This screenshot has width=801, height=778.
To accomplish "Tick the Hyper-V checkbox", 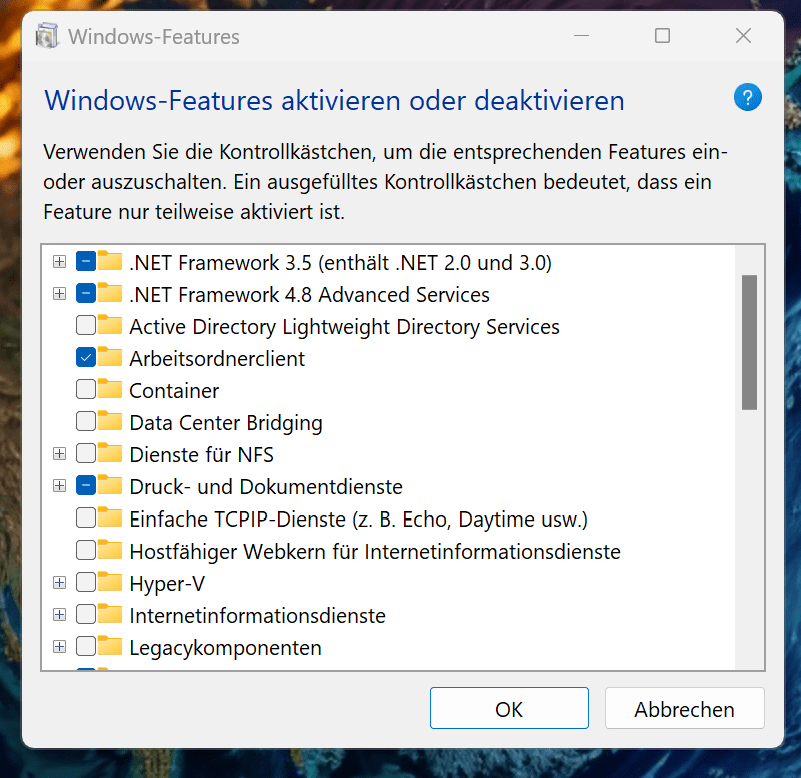I will point(85,582).
